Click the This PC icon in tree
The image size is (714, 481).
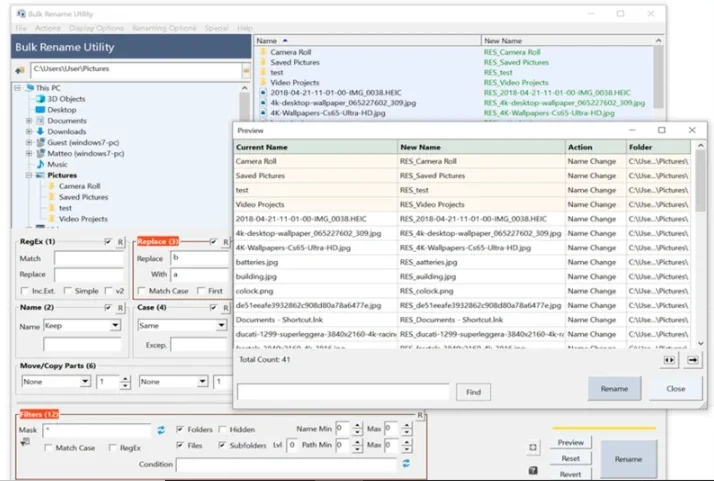click(x=30, y=88)
